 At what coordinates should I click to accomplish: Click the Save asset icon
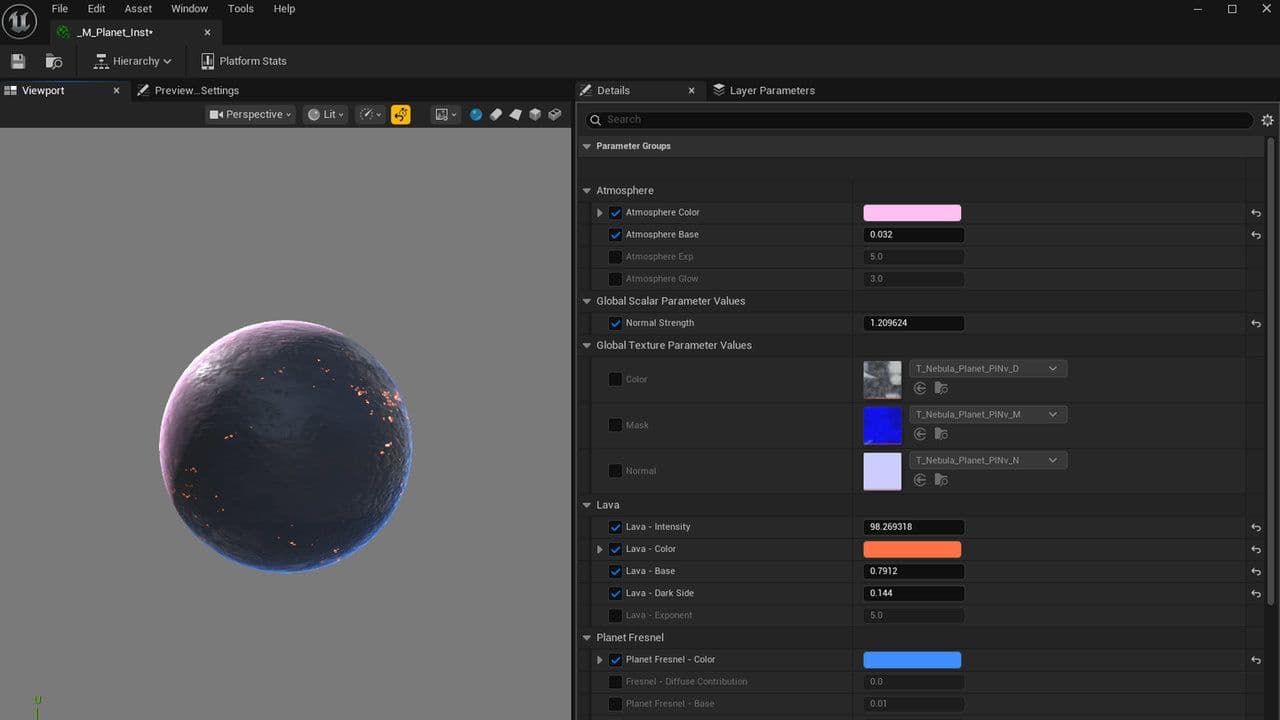point(18,61)
